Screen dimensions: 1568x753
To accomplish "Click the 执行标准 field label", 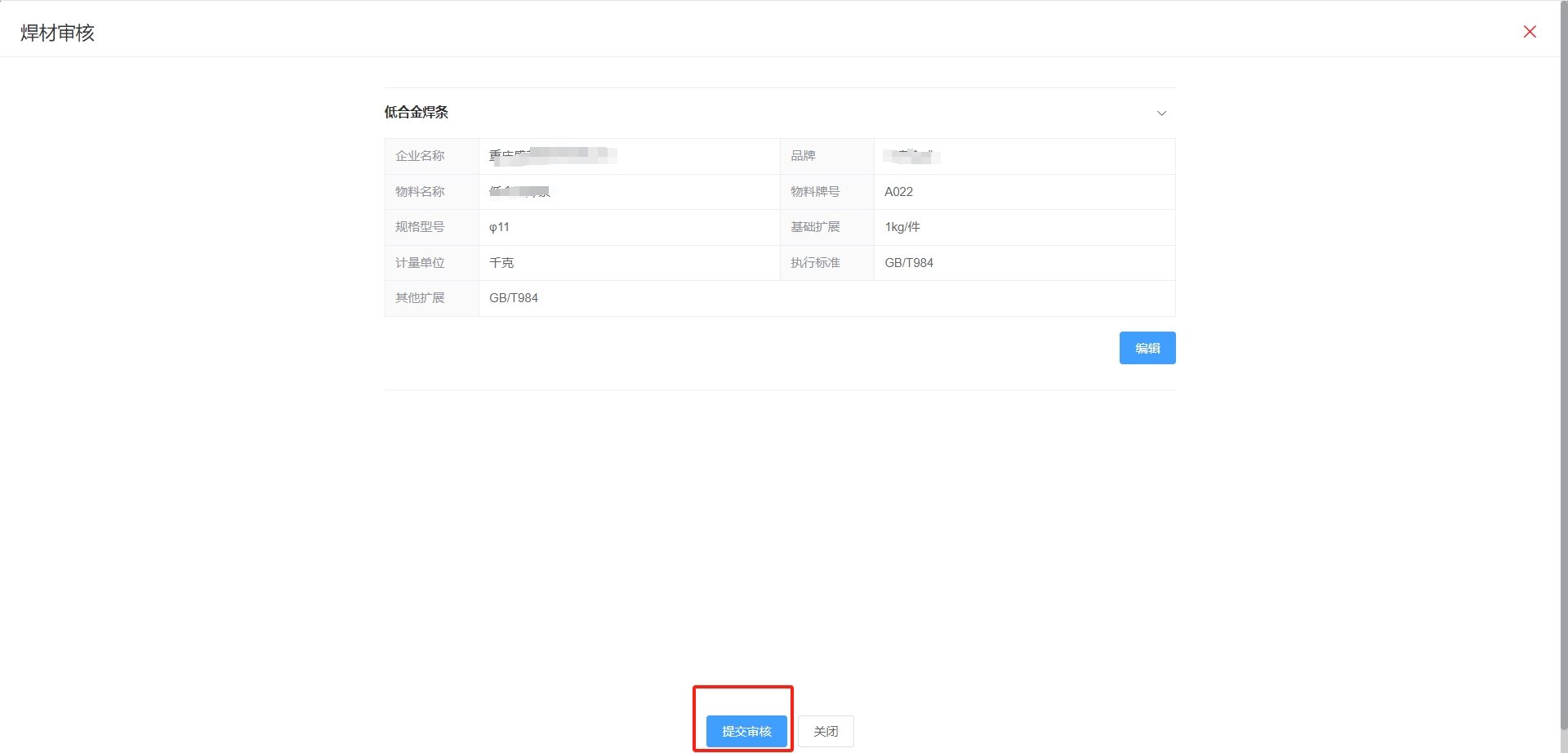I will point(815,263).
